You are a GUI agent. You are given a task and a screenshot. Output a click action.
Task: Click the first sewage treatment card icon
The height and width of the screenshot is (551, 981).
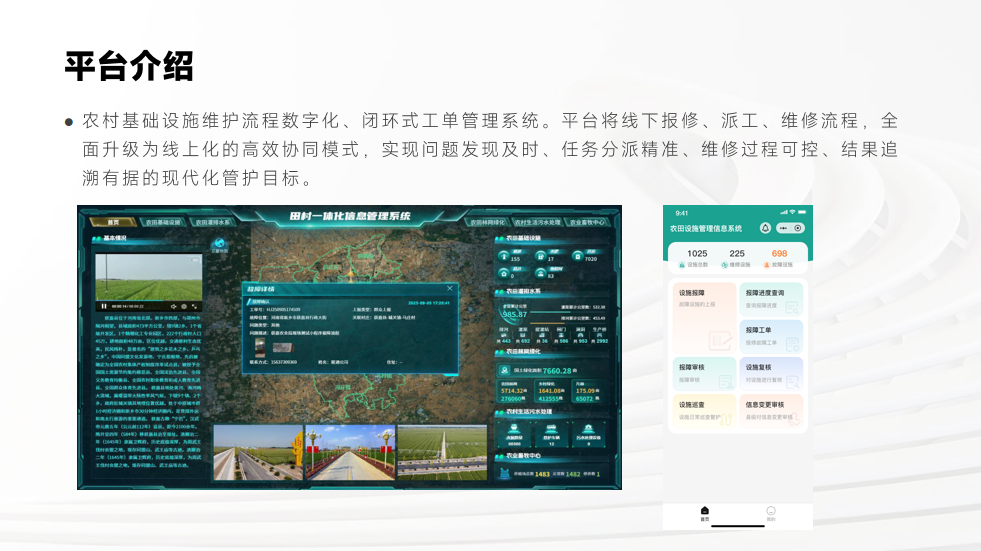point(514,429)
